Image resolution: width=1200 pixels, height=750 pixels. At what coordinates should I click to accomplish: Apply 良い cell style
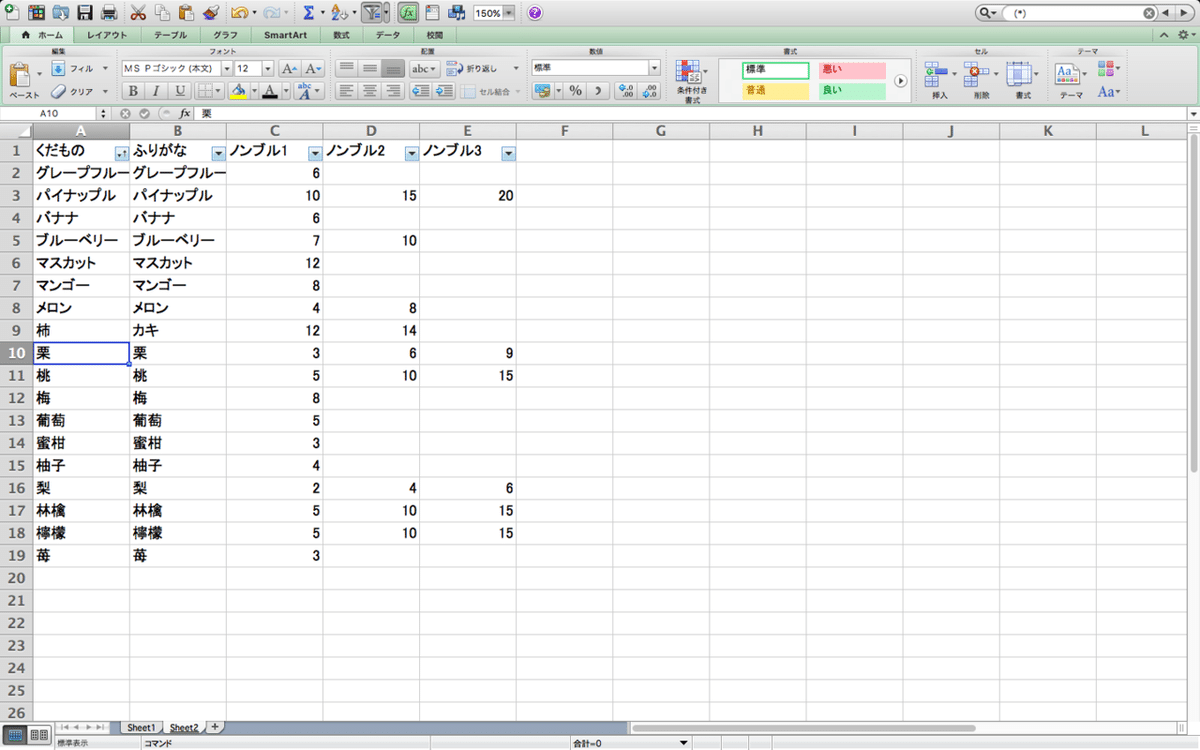[852, 91]
